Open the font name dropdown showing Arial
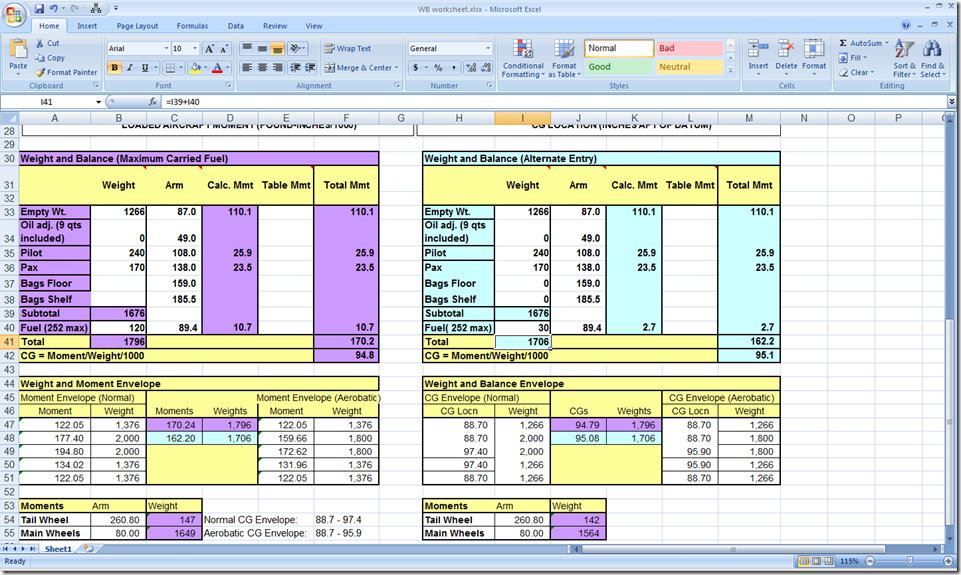Image resolution: width=961 pixels, height=575 pixels. 165,48
